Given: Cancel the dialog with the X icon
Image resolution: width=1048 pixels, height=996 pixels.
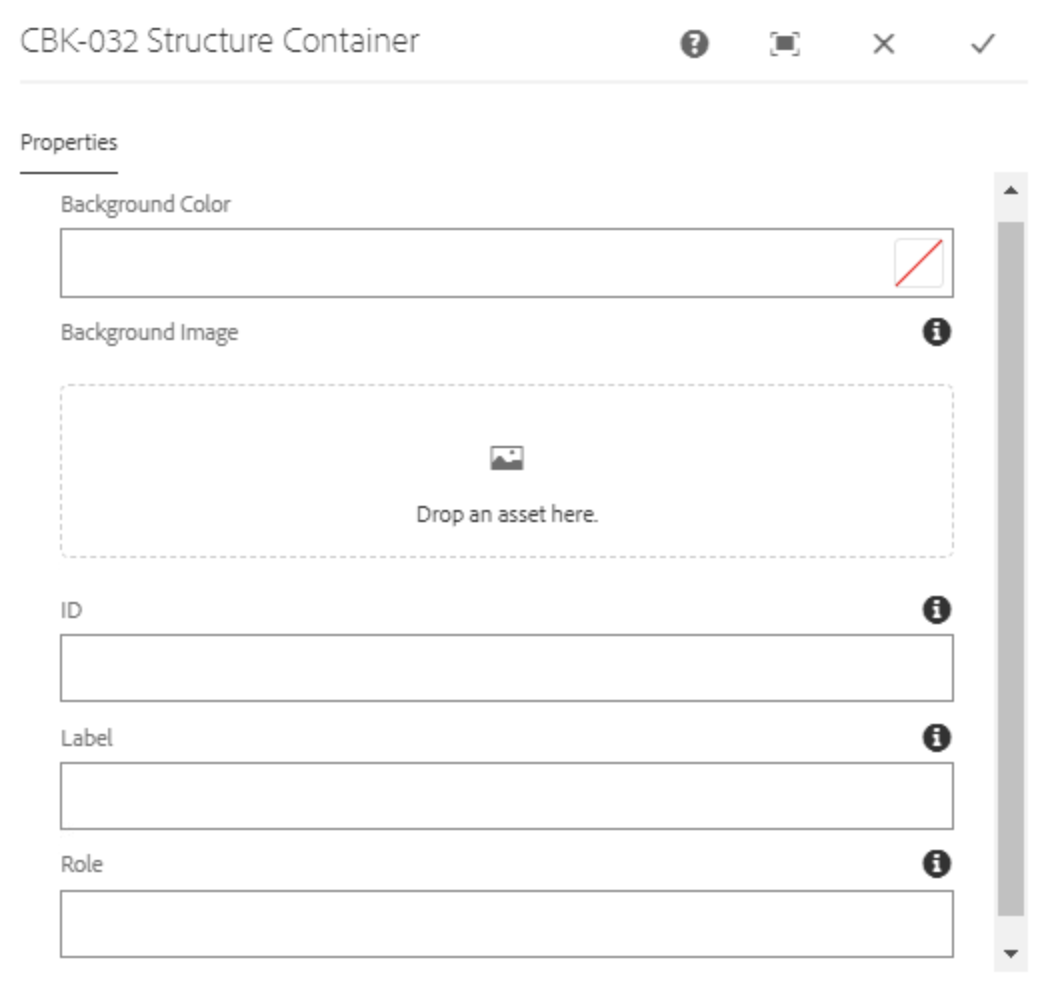Looking at the screenshot, I should [x=883, y=44].
